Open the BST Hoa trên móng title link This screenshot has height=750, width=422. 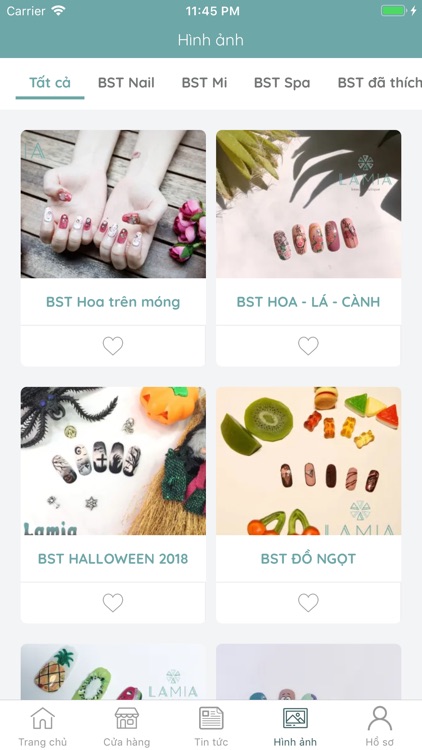(113, 302)
